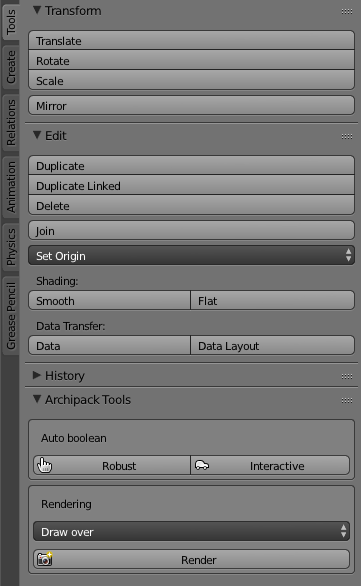
Task: Click the Edit panel grip dots
Action: coord(347,136)
